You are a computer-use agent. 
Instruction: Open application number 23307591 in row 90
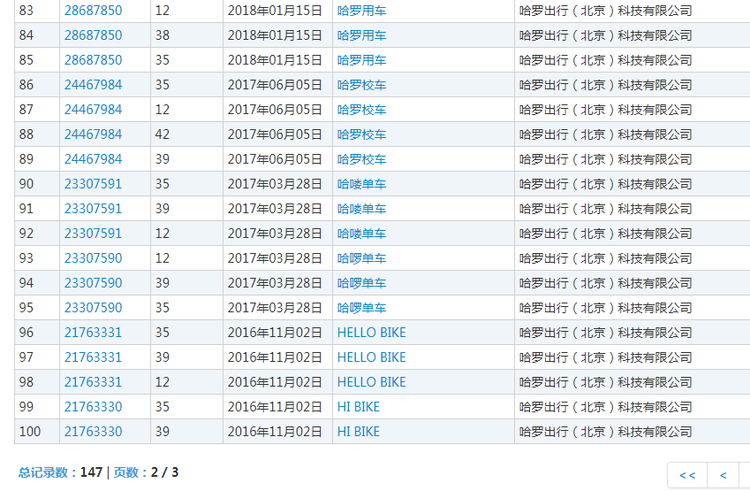tap(93, 184)
